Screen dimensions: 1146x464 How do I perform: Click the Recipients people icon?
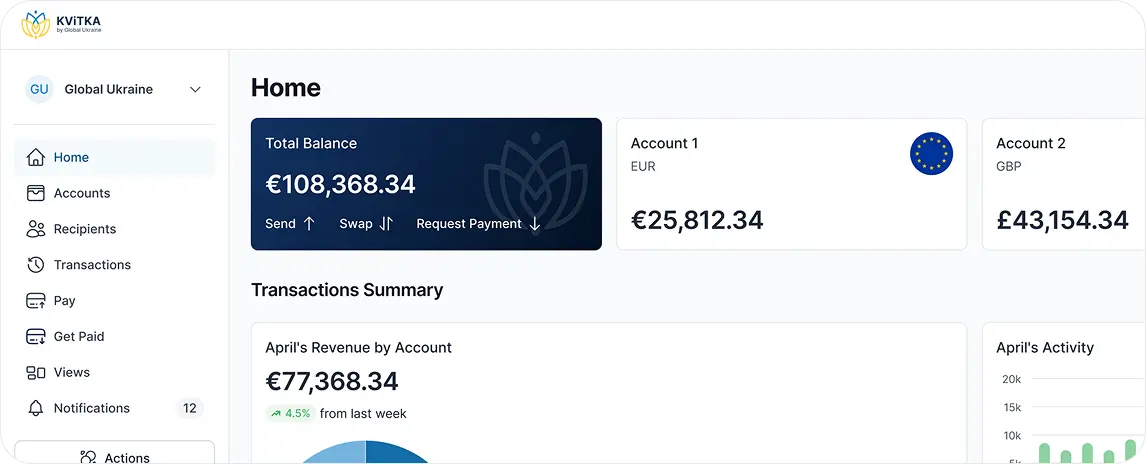pyautogui.click(x=36, y=229)
